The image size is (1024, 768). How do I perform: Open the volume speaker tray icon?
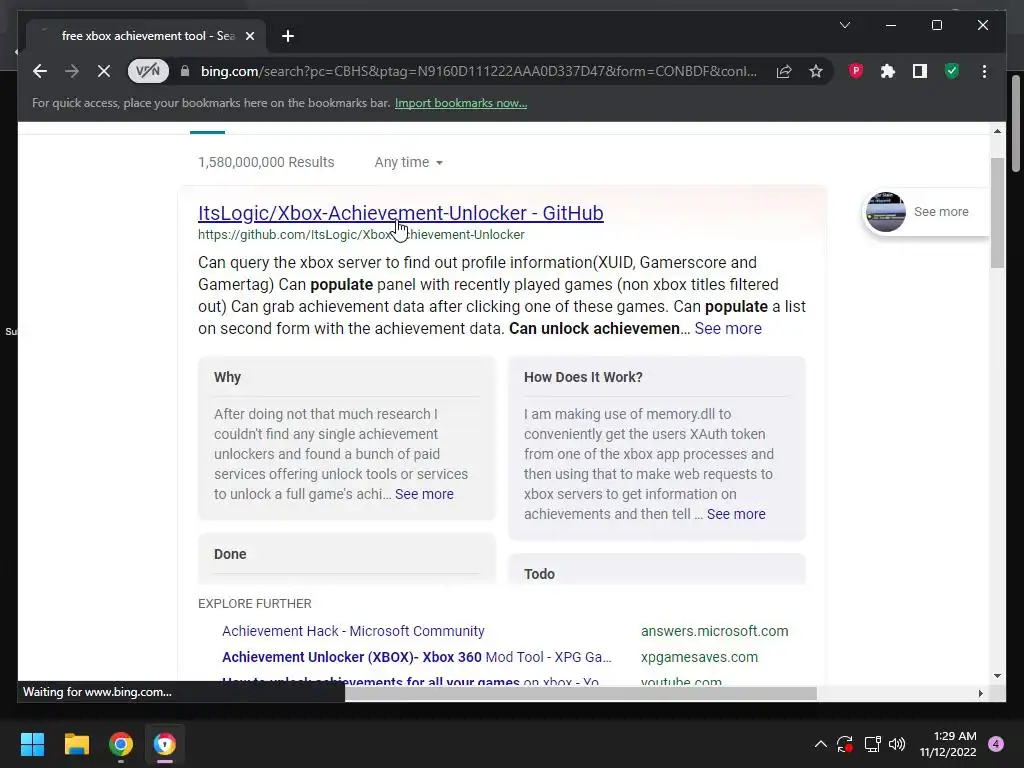(x=897, y=744)
